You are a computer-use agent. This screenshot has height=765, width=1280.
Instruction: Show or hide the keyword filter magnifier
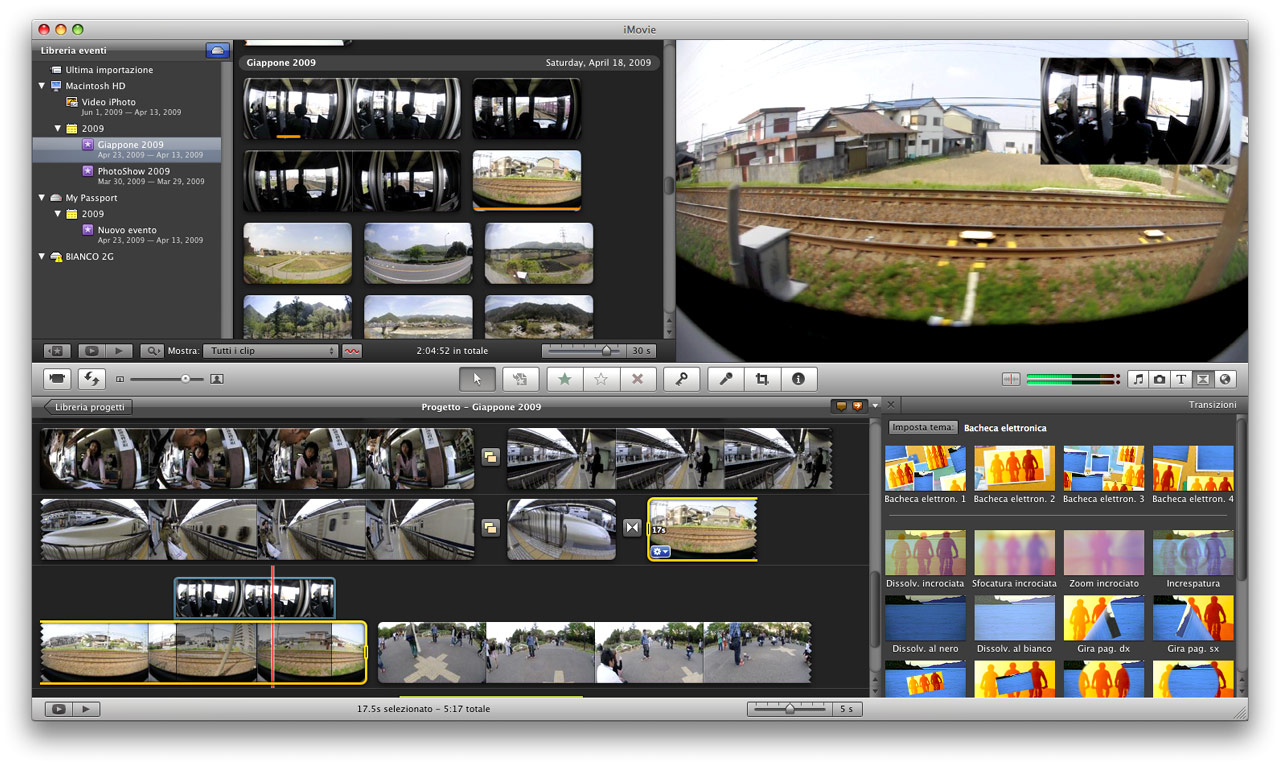(152, 351)
